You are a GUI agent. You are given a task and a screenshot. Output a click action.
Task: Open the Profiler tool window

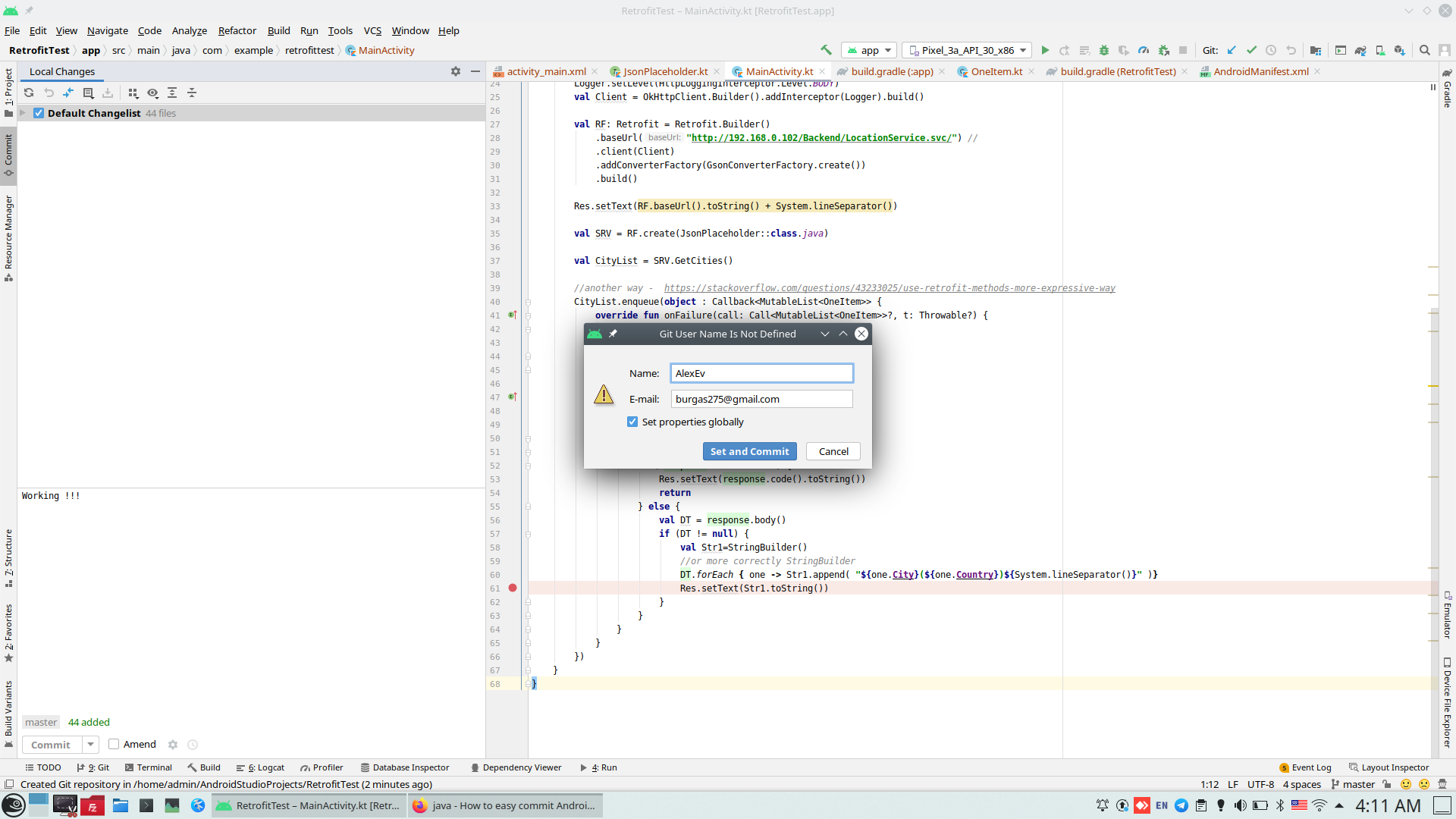[322, 767]
